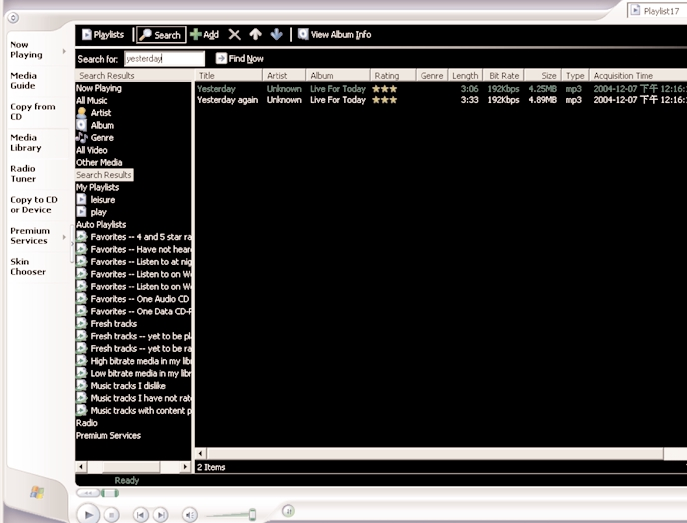Viewport: 687px width, 523px height.
Task: Skip to next track
Action: tap(161, 515)
